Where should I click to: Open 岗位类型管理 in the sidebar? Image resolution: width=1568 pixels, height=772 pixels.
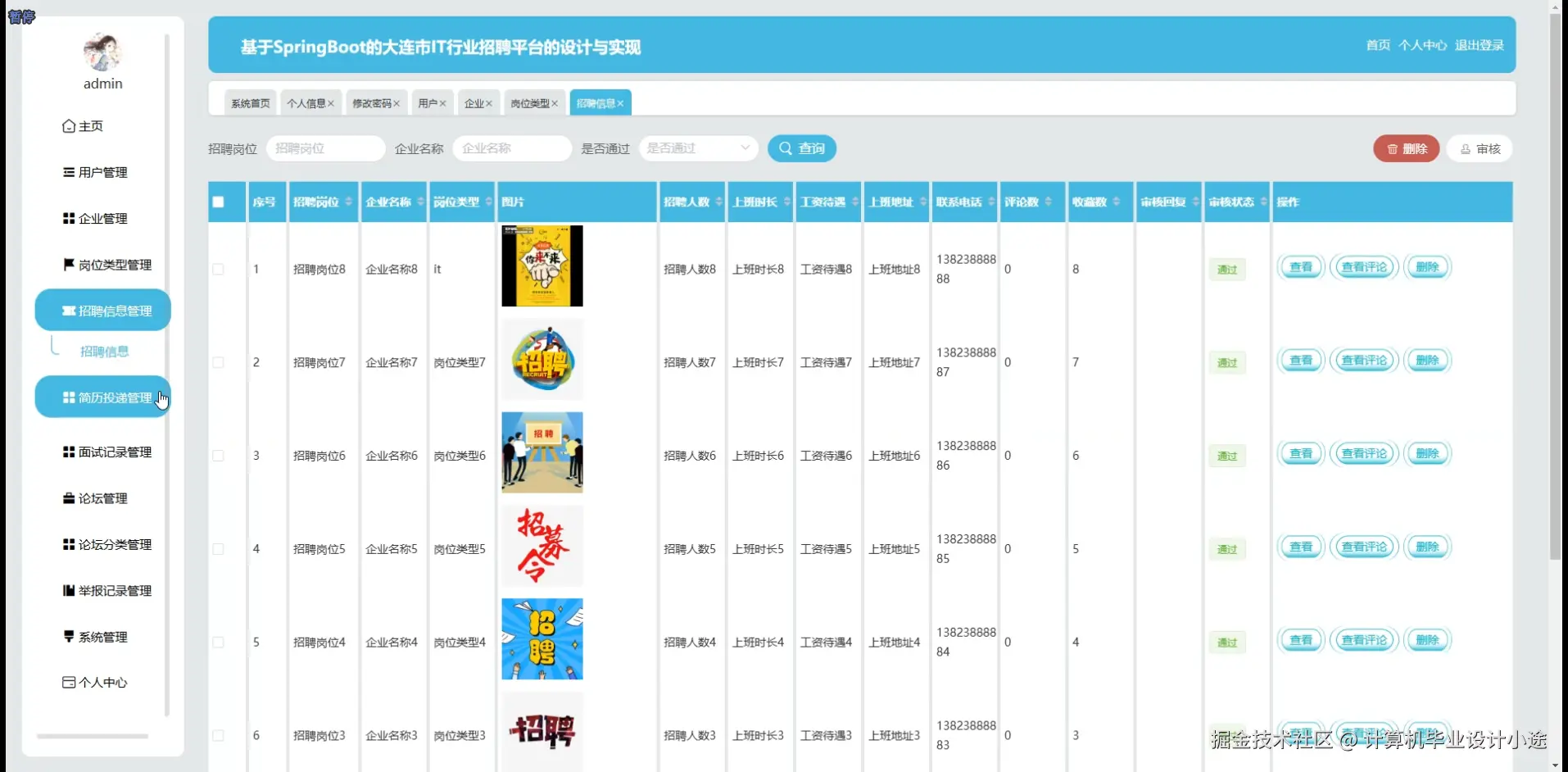pos(107,265)
